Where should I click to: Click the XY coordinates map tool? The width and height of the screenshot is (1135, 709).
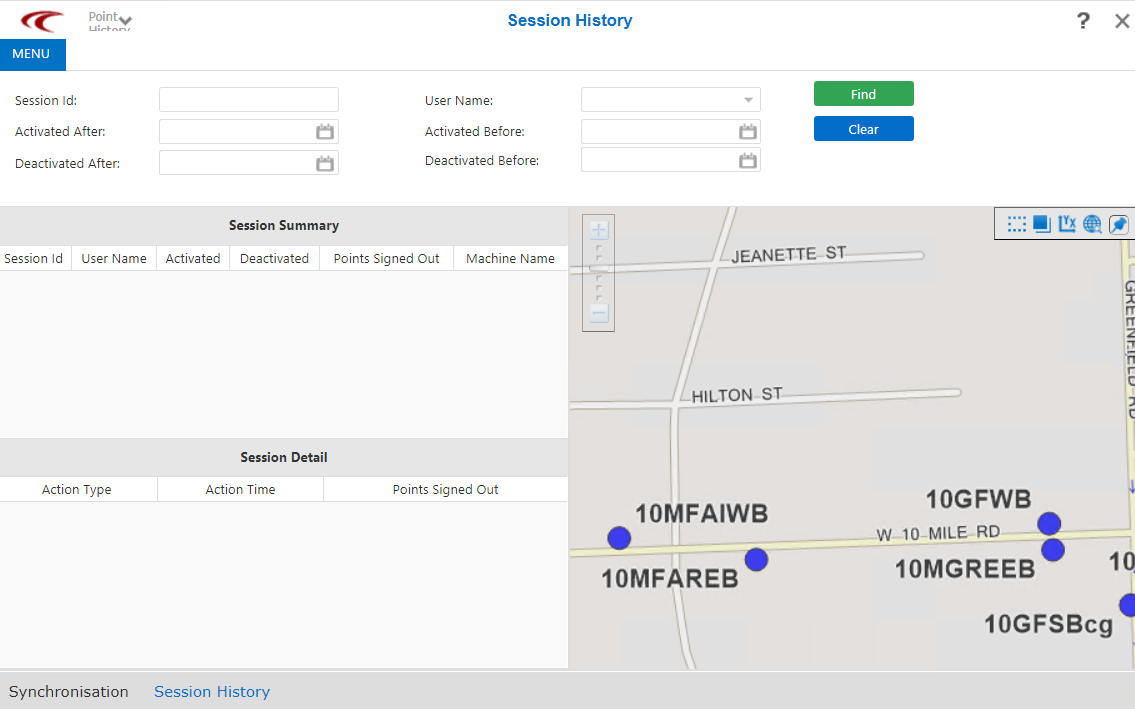point(1066,224)
